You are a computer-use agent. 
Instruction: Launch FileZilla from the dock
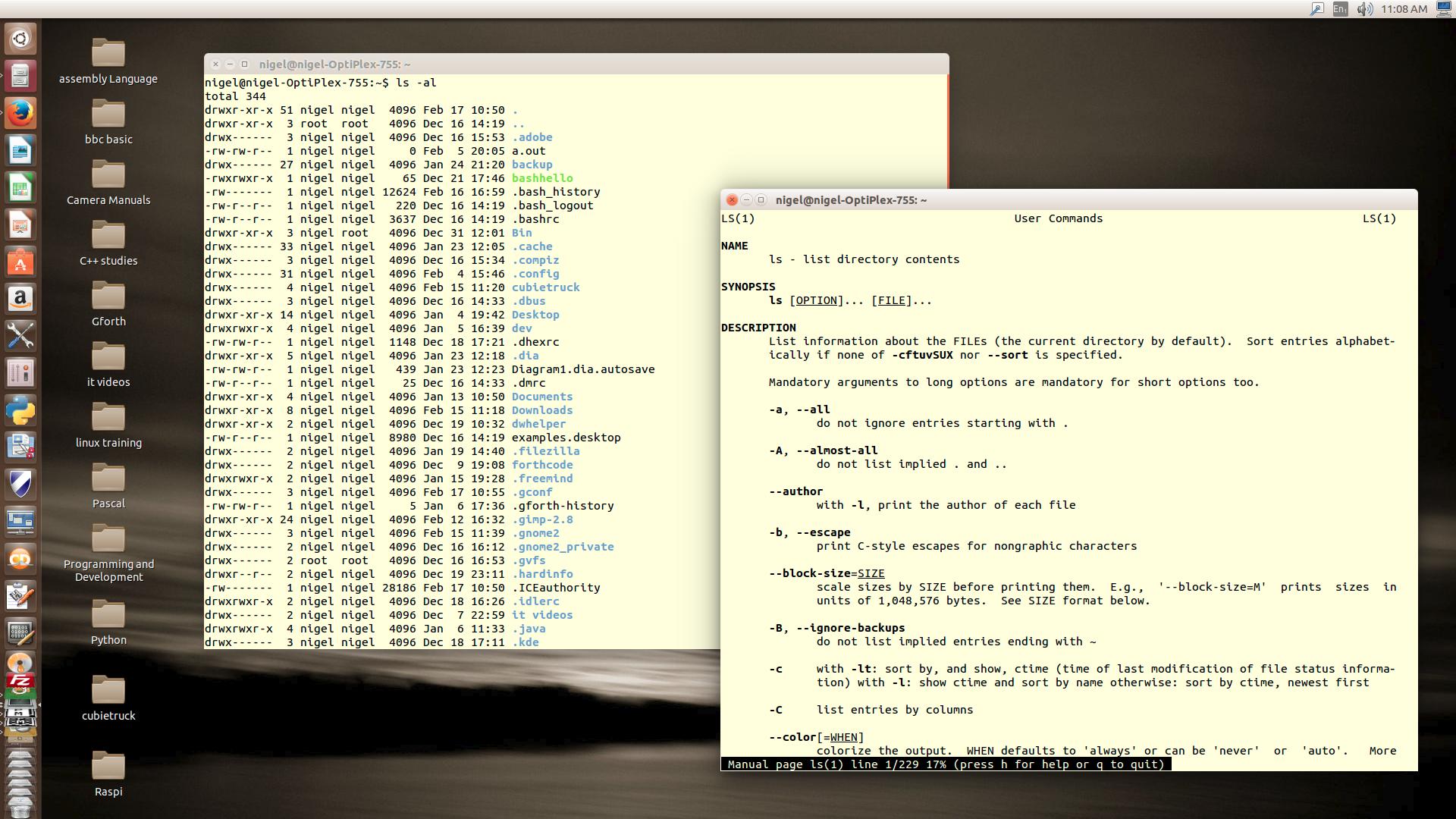20,680
